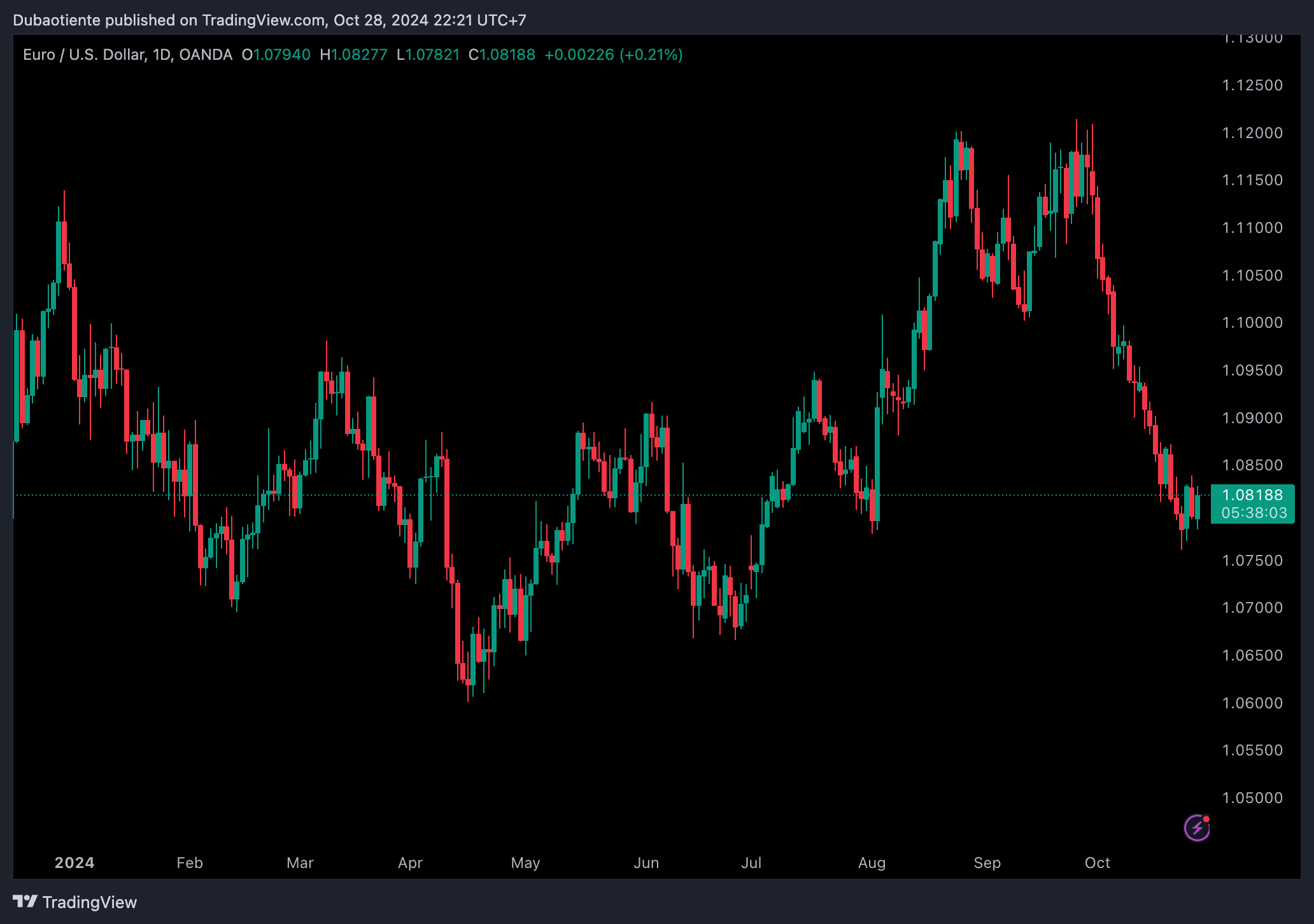The height and width of the screenshot is (924, 1314).
Task: Click the countdown timer 05:38:03
Action: pos(1254,513)
